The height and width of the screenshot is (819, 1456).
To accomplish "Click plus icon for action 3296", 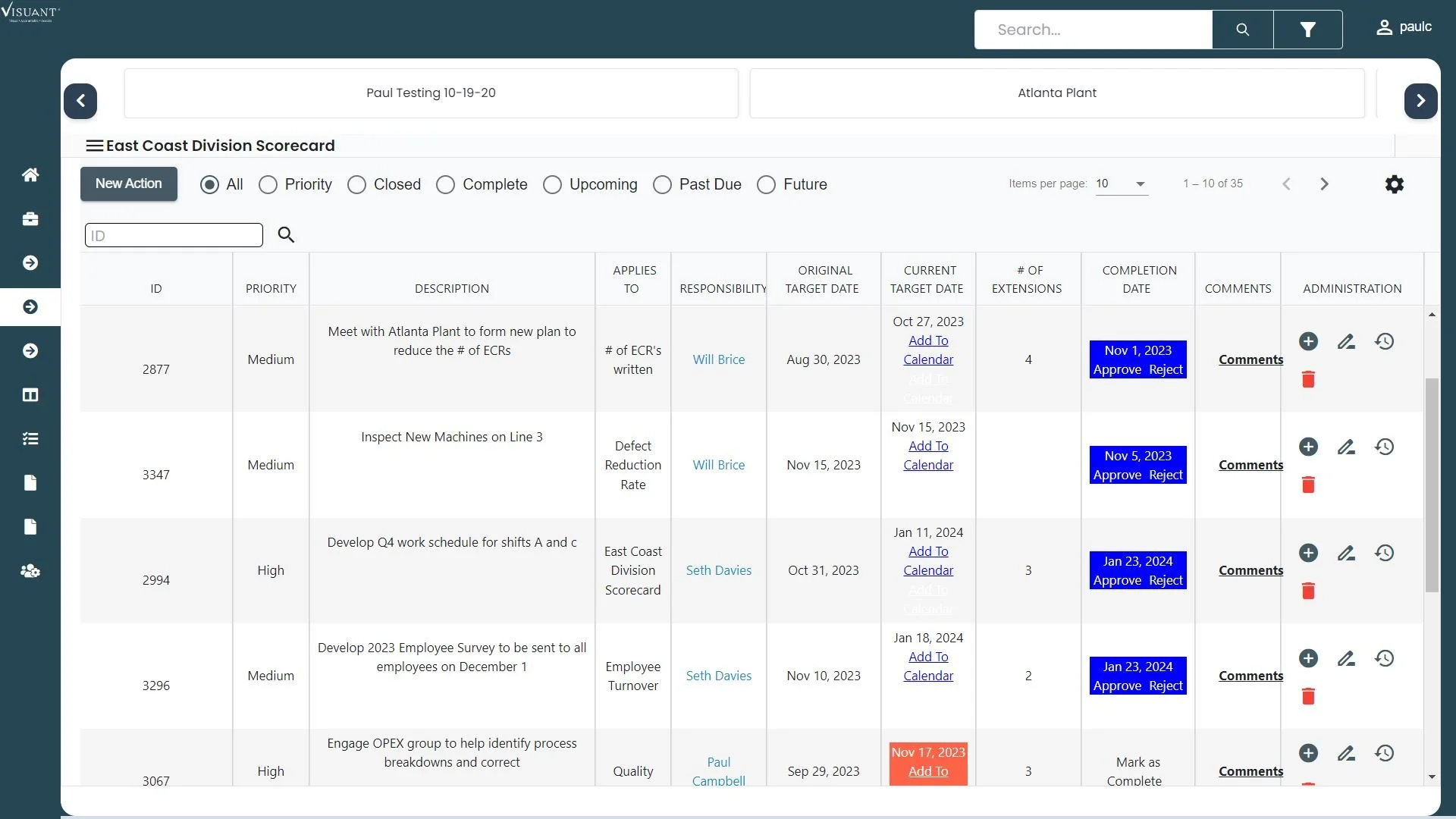I will coord(1308,658).
